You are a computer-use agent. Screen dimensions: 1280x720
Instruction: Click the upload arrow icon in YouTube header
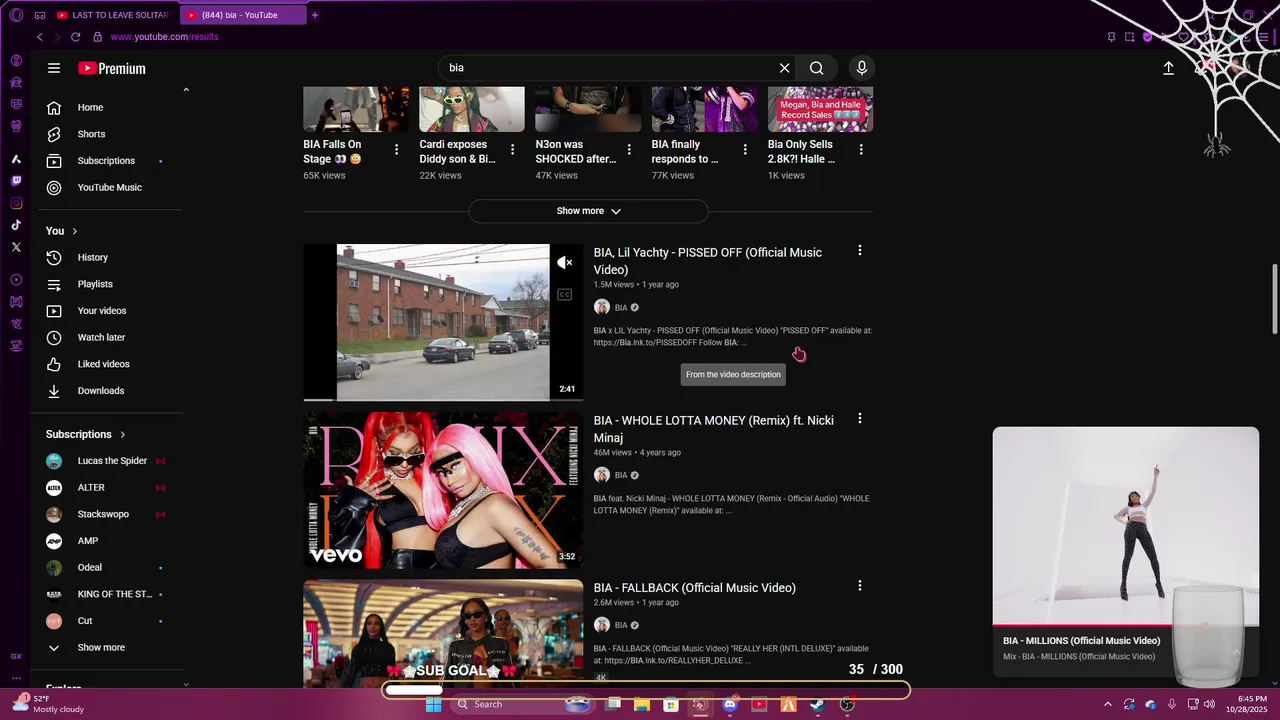1168,68
